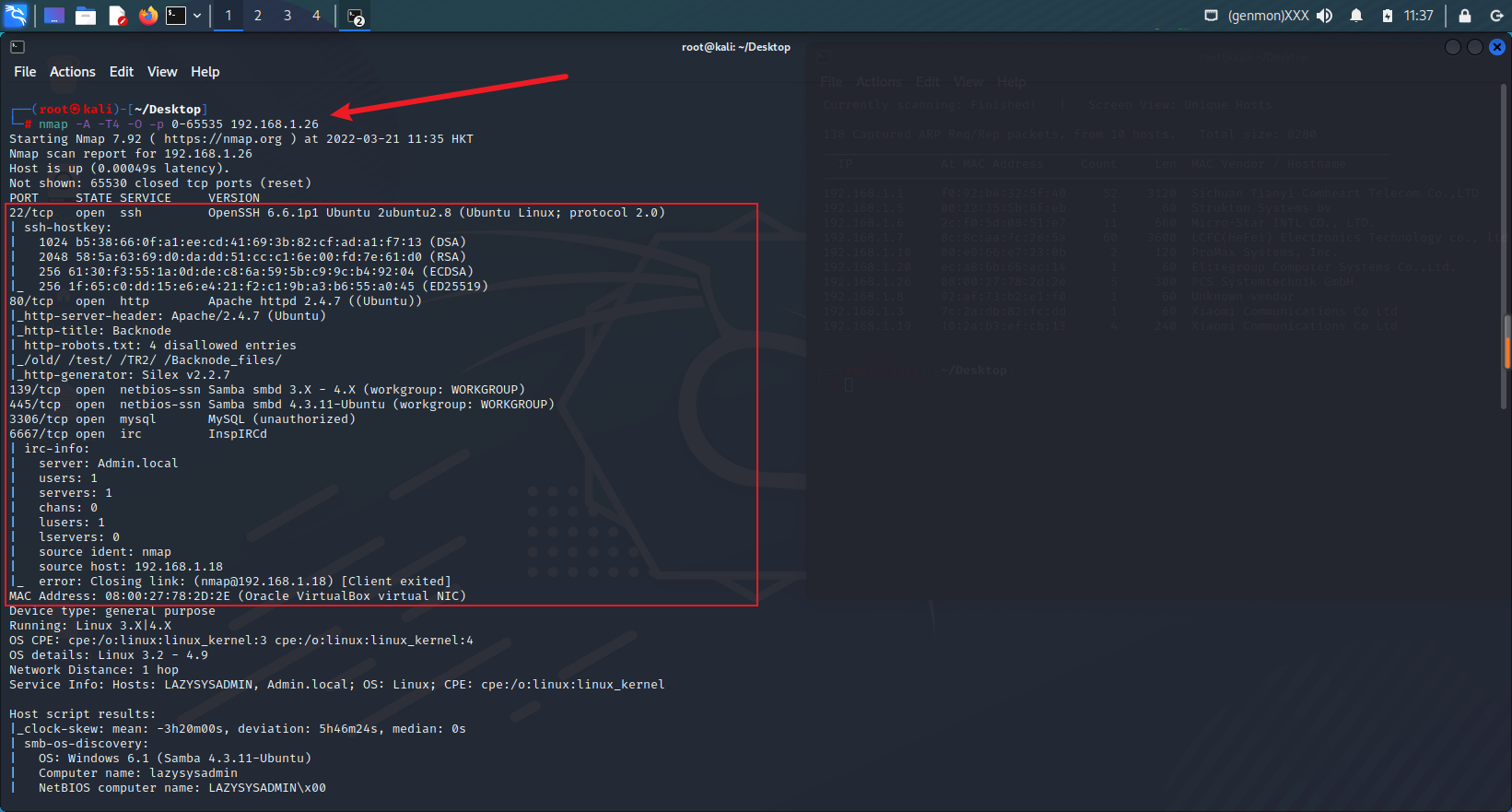The image size is (1512, 812).
Task: Open the file manager from panel
Action: tap(86, 16)
